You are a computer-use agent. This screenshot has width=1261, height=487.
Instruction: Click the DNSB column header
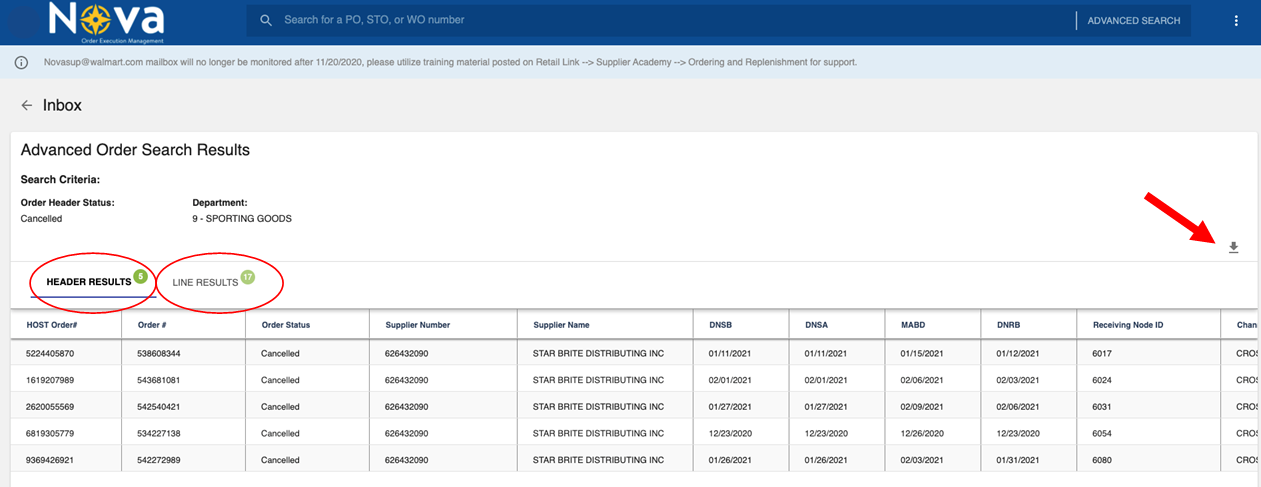[720, 325]
